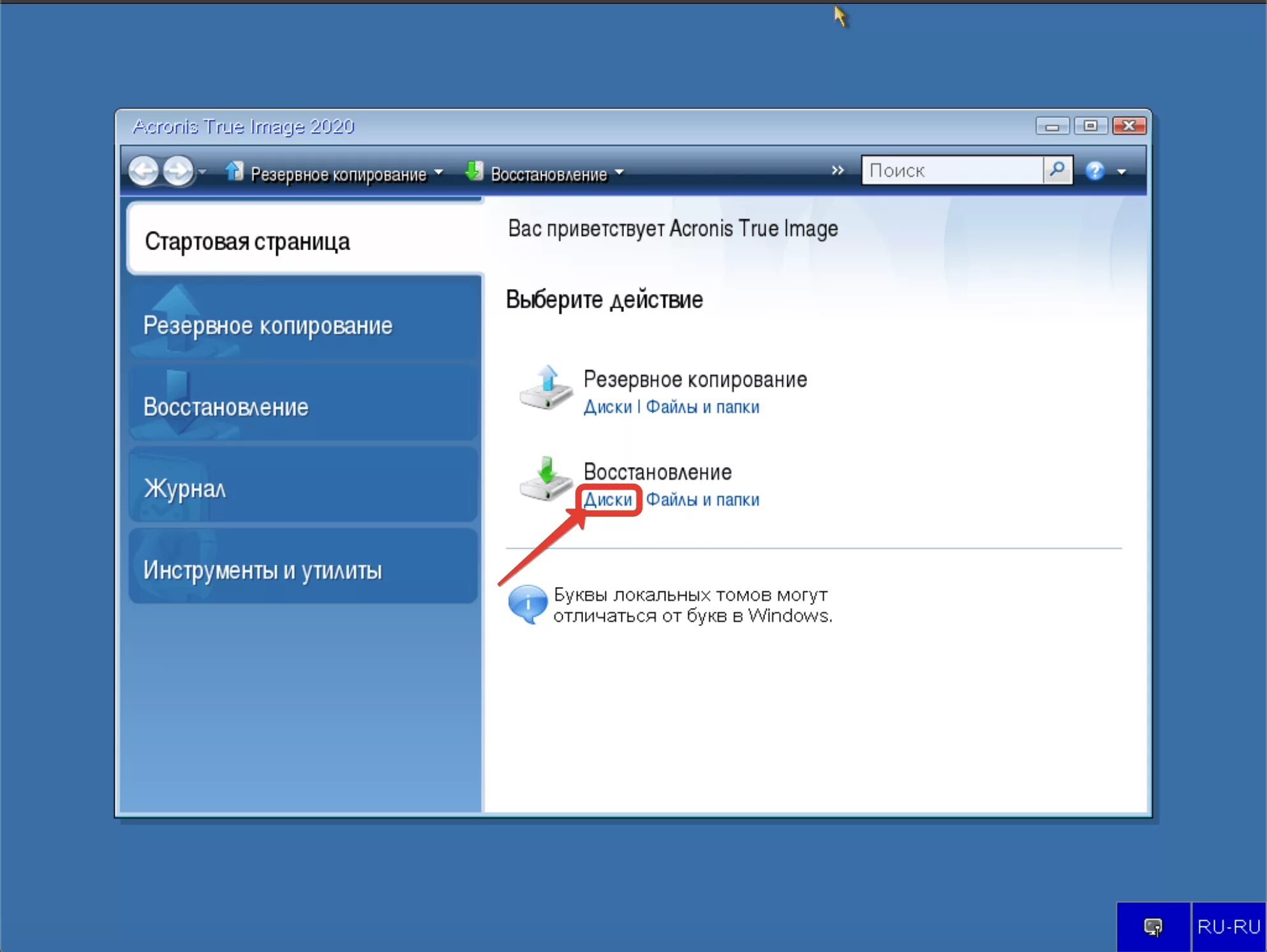
Task: Show hidden toolbar items via the double chevron
Action: point(838,170)
